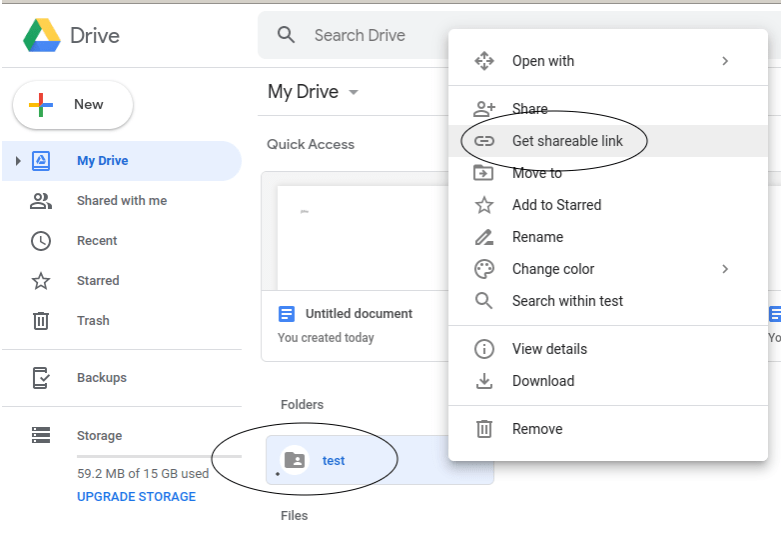781x537 pixels.
Task: Select the test folder
Action: click(x=333, y=460)
